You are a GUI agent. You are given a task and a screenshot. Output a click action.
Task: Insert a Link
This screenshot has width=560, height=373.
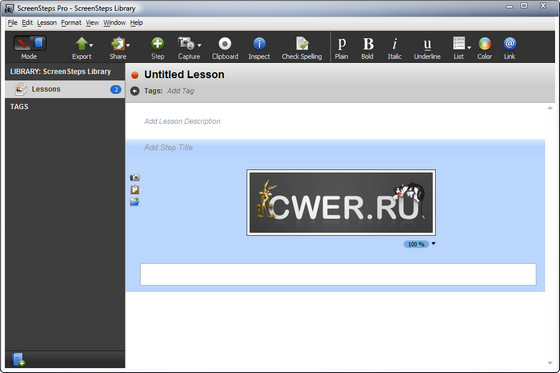[x=510, y=48]
